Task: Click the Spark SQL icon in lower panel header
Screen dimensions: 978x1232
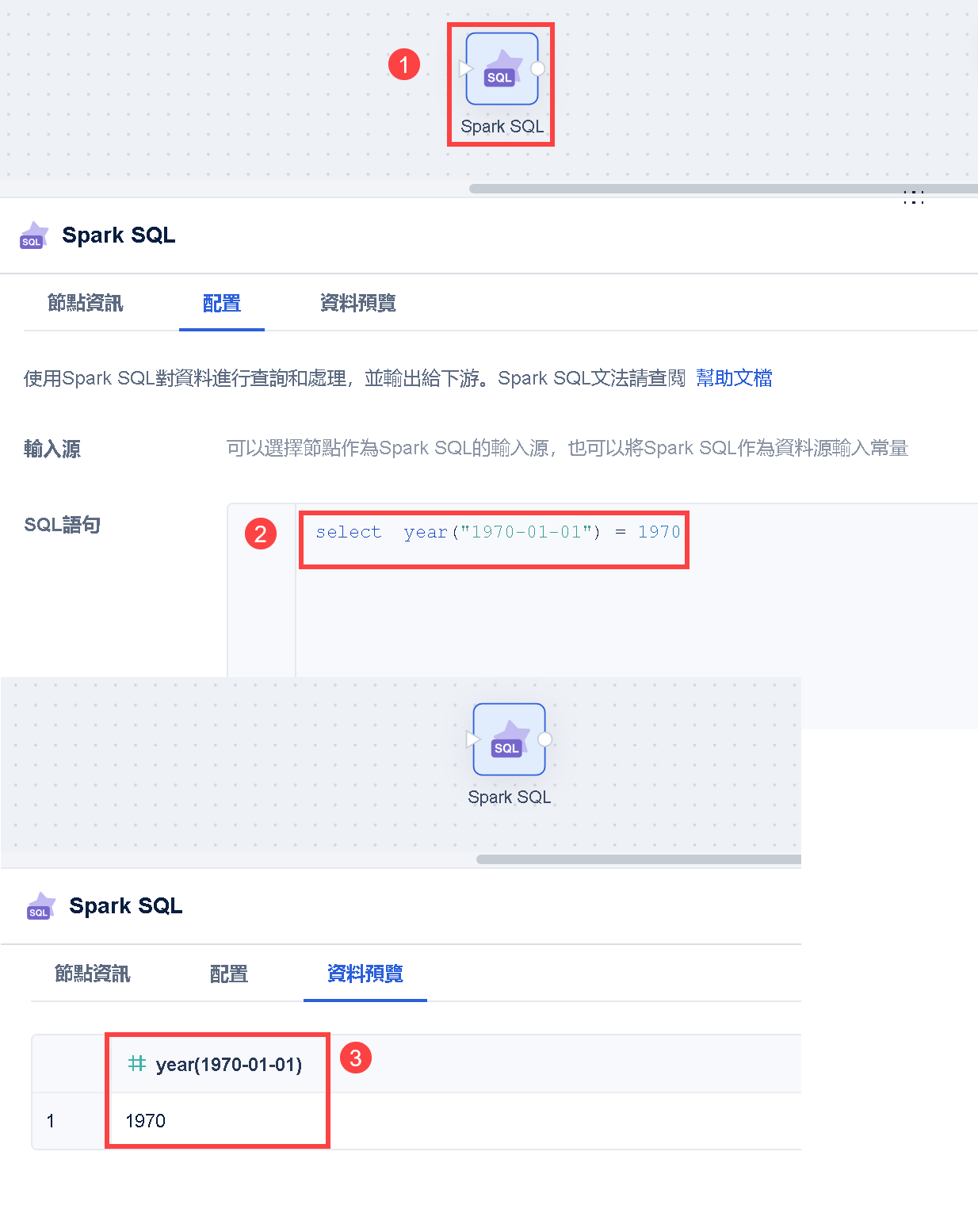Action: coord(41,906)
